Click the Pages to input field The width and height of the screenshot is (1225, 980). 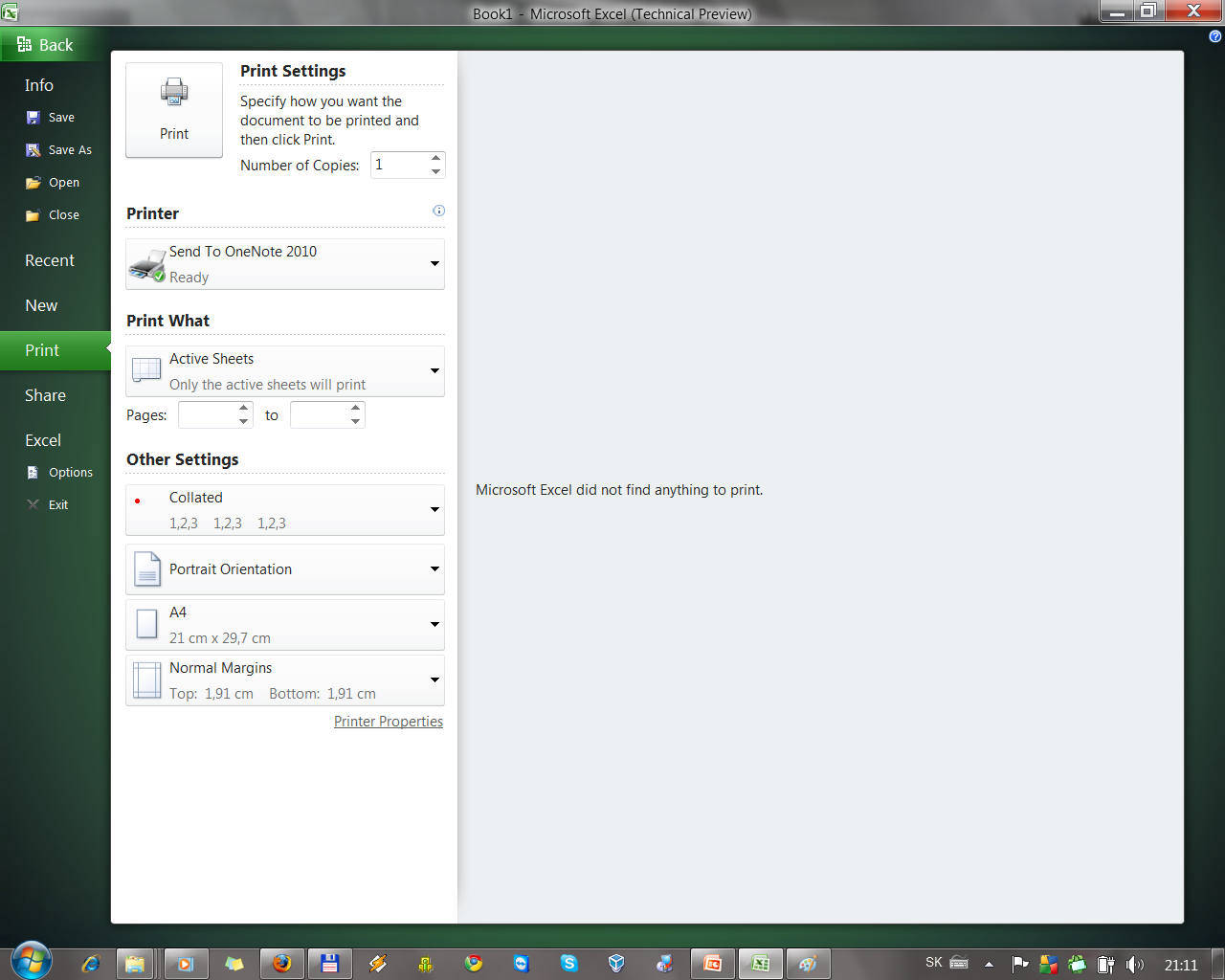click(319, 414)
